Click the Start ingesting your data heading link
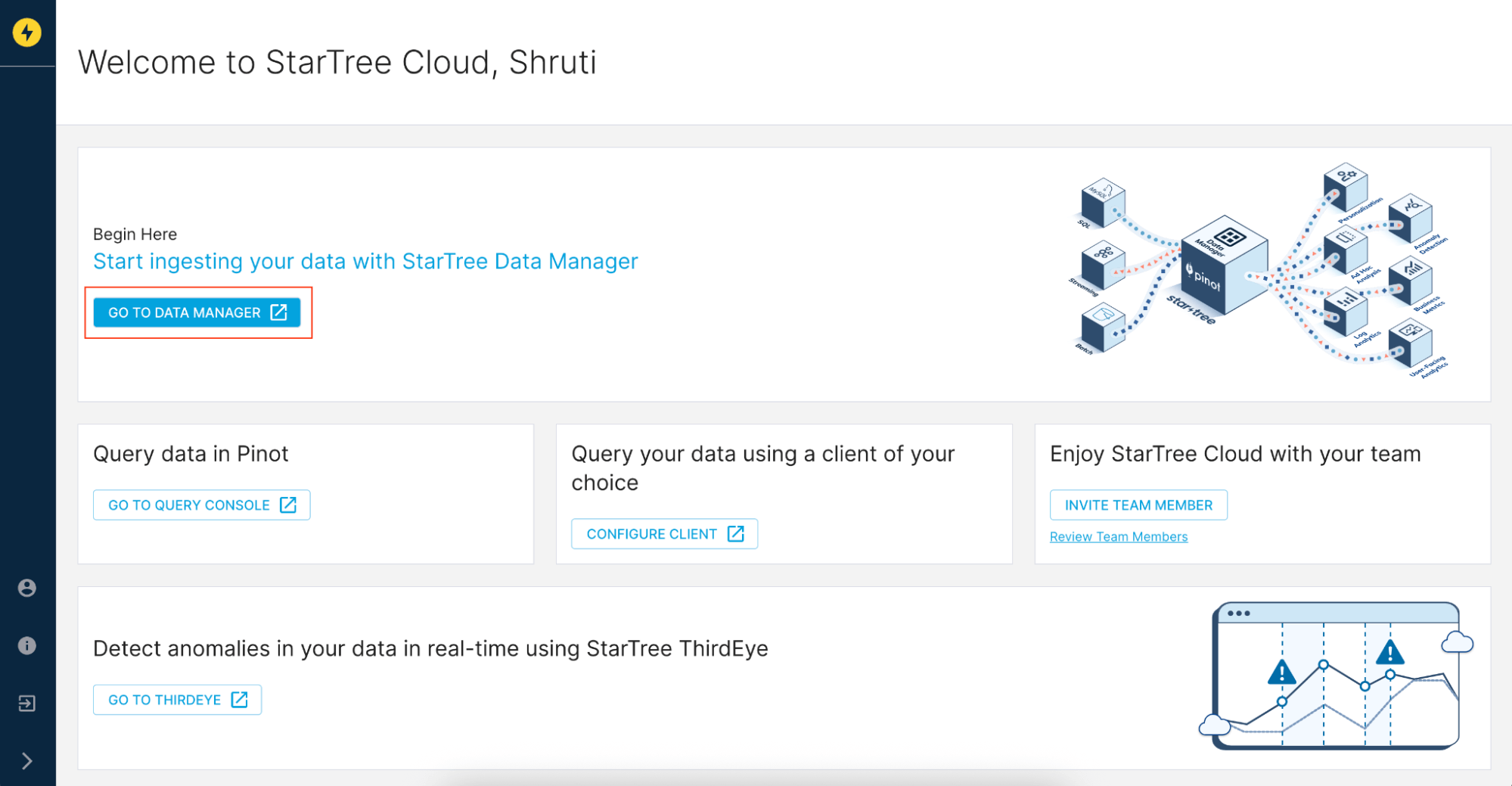This screenshot has height=786, width=1512. 365,261
